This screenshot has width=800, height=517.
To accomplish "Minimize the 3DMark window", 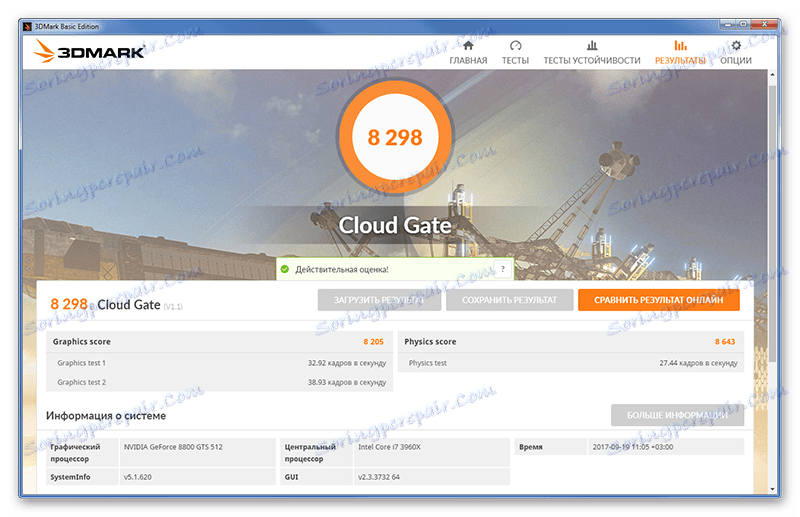I will pos(728,23).
